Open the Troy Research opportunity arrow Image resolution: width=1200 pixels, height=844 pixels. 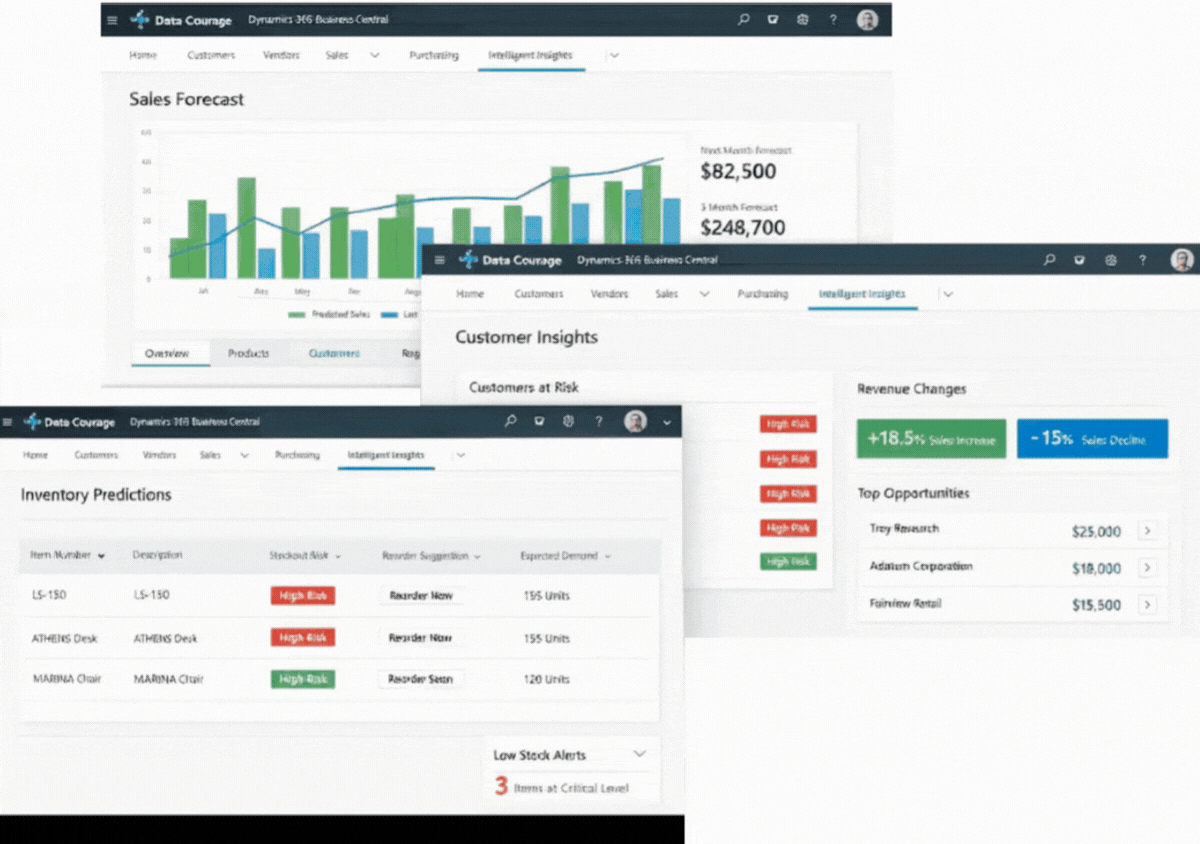click(x=1147, y=530)
